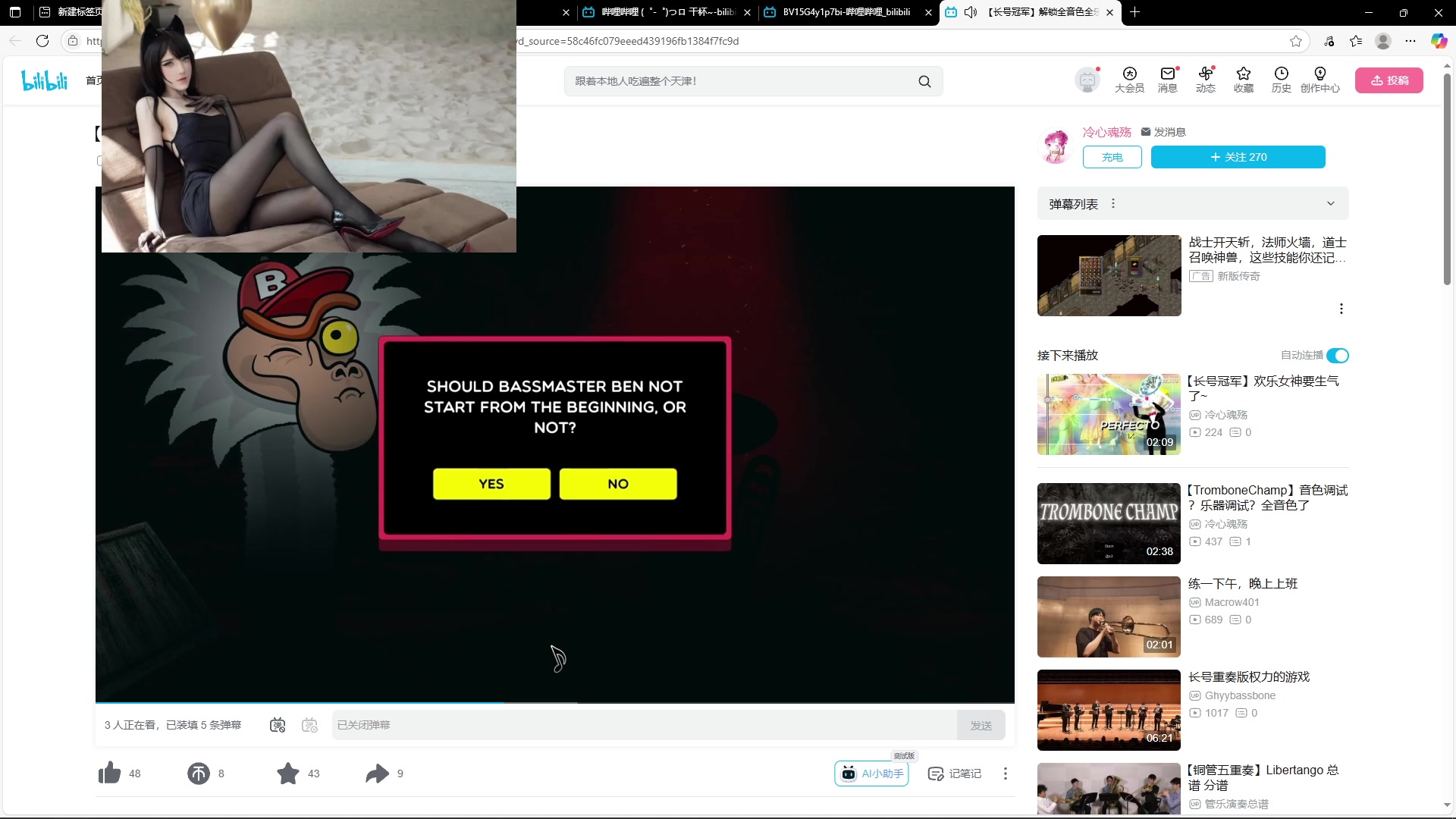1456x819 pixels.
Task: Open the 冷心魂殇 uploader name link
Action: tap(1106, 132)
